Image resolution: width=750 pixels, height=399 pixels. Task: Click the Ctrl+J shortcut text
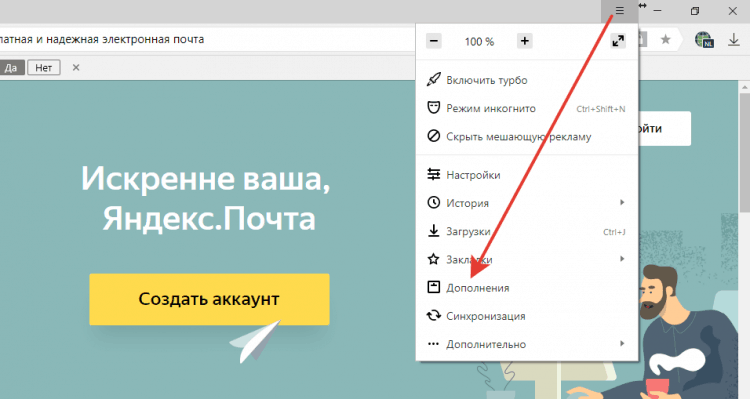point(614,232)
